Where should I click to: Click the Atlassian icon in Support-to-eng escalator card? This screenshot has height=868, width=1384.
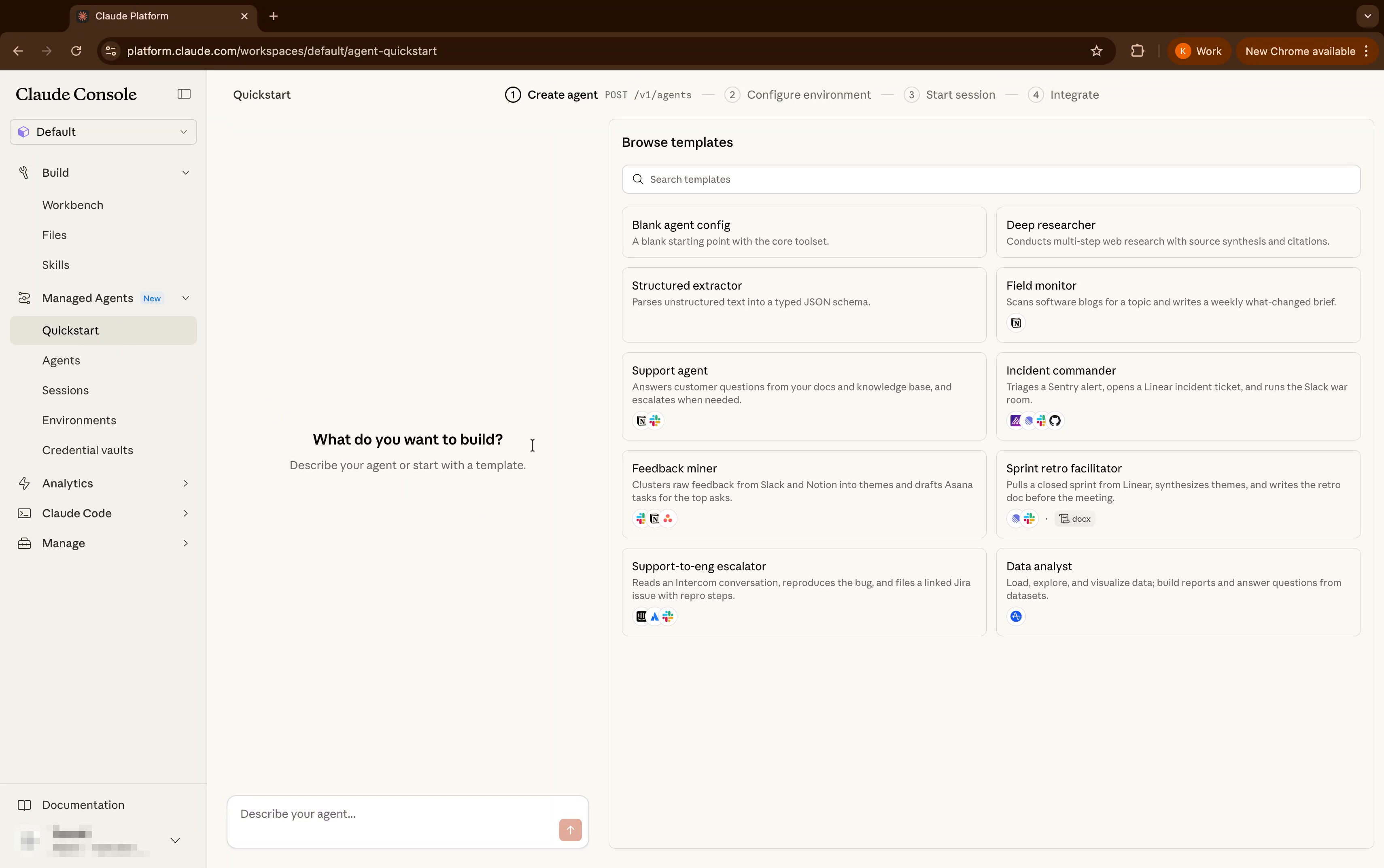tap(654, 616)
